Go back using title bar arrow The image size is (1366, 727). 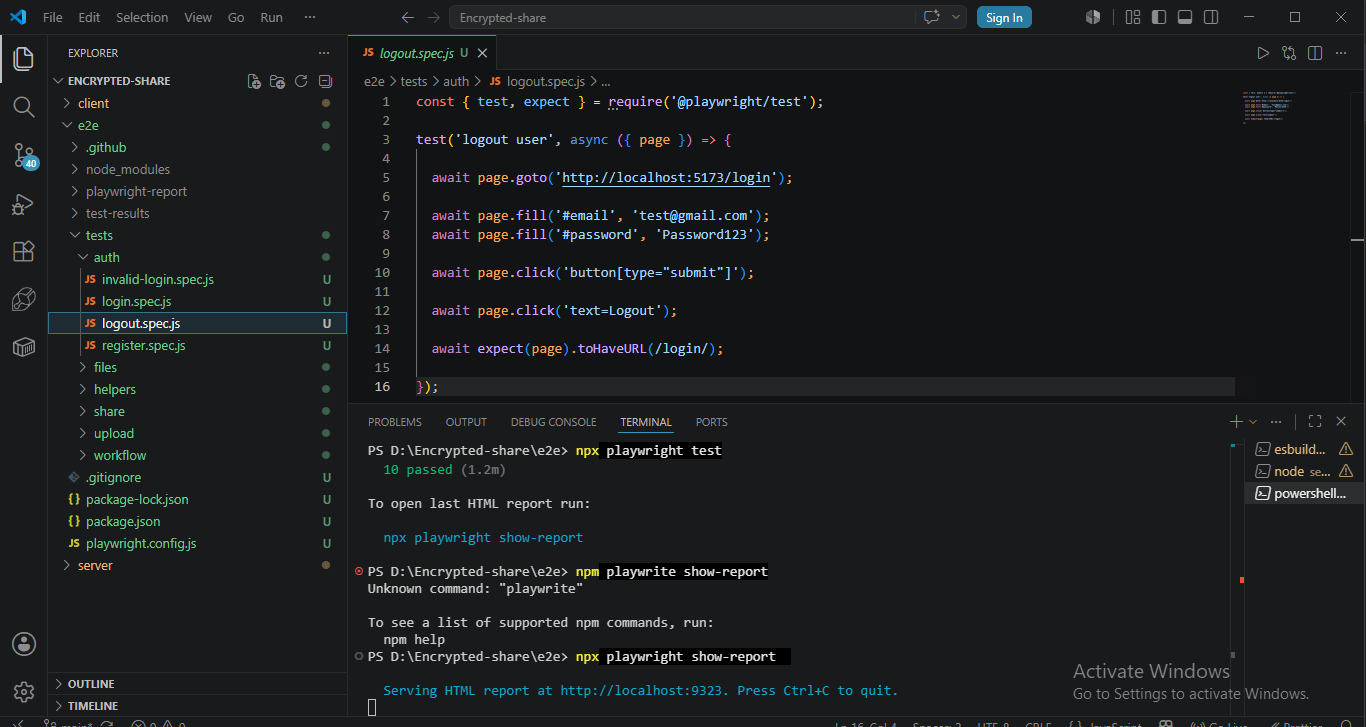[407, 17]
